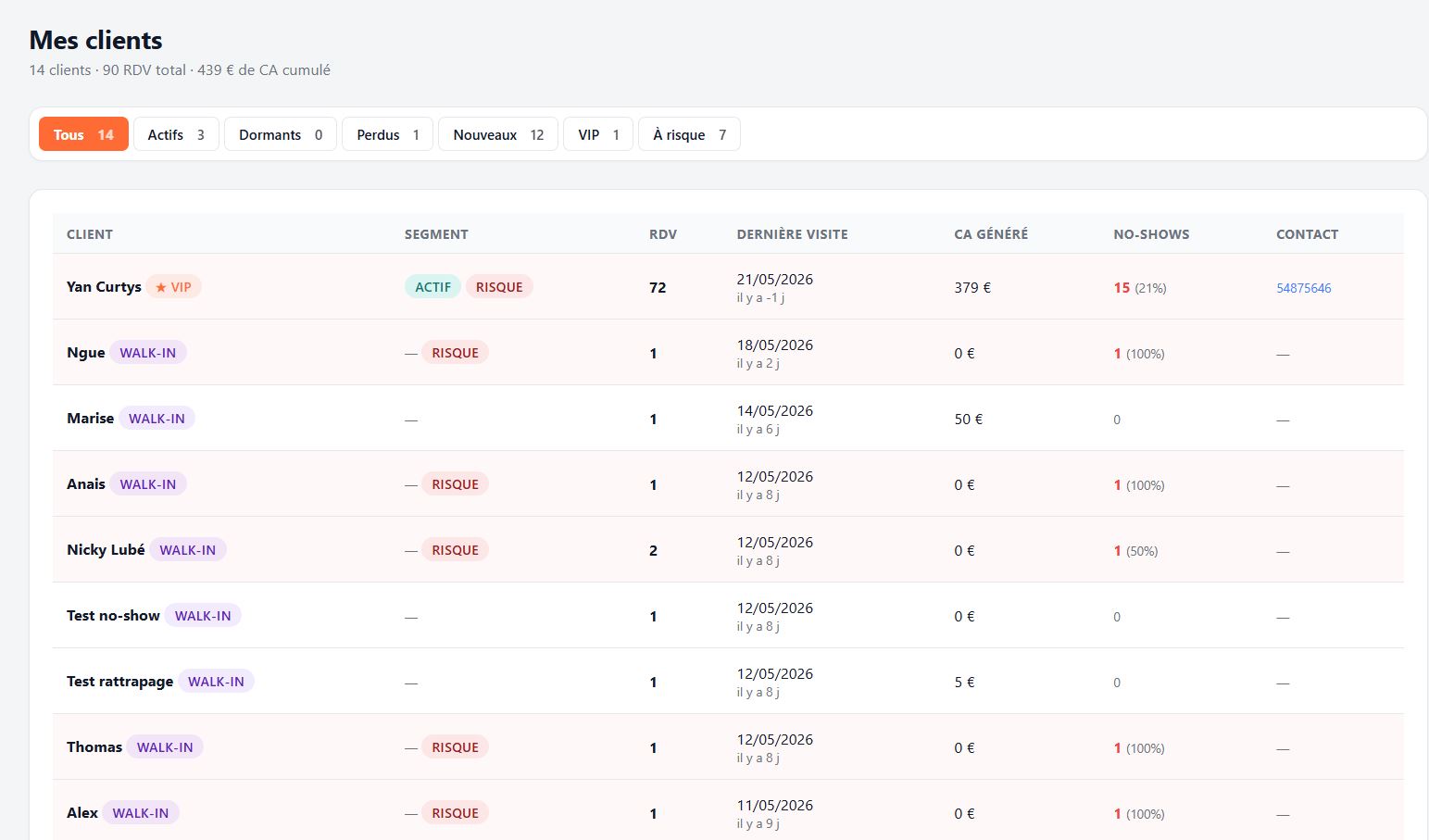Viewport: 1429px width, 840px height.
Task: Click the star VIP badge
Action: pyautogui.click(x=174, y=287)
